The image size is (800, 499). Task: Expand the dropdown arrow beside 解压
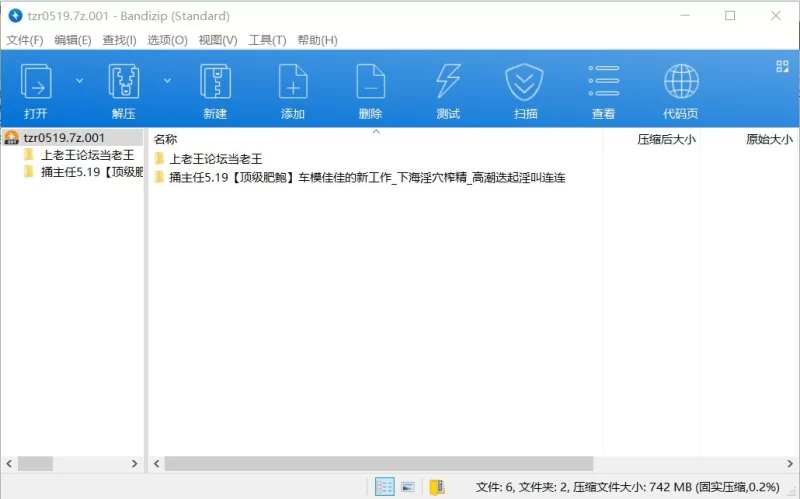click(x=167, y=80)
